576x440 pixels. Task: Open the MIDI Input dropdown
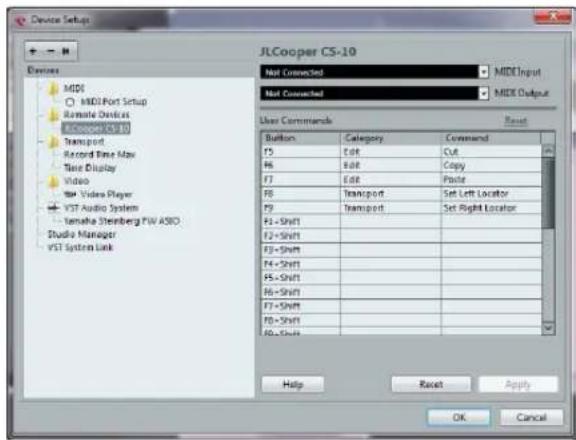coord(484,72)
